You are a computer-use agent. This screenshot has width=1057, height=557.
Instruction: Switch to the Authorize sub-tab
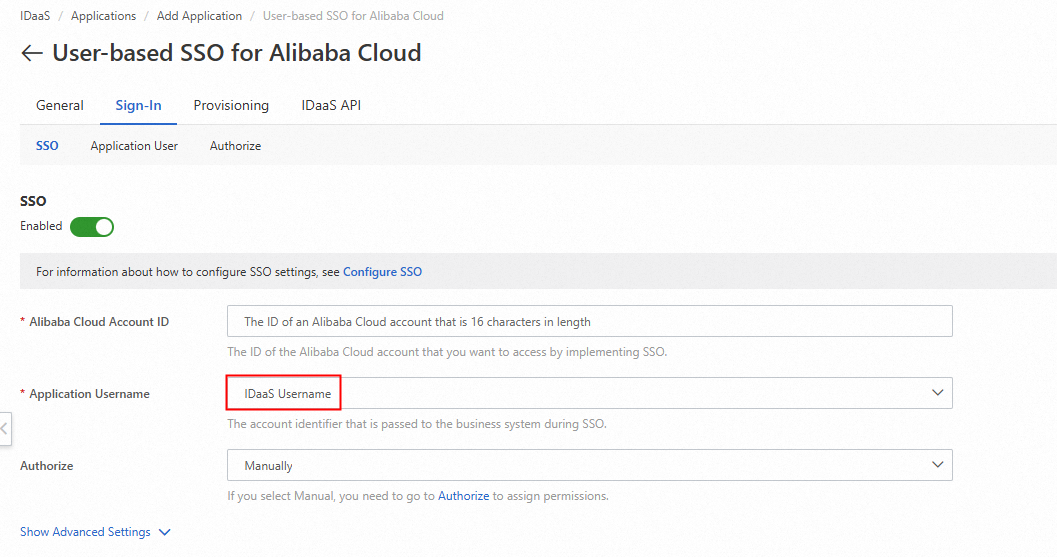coord(235,146)
